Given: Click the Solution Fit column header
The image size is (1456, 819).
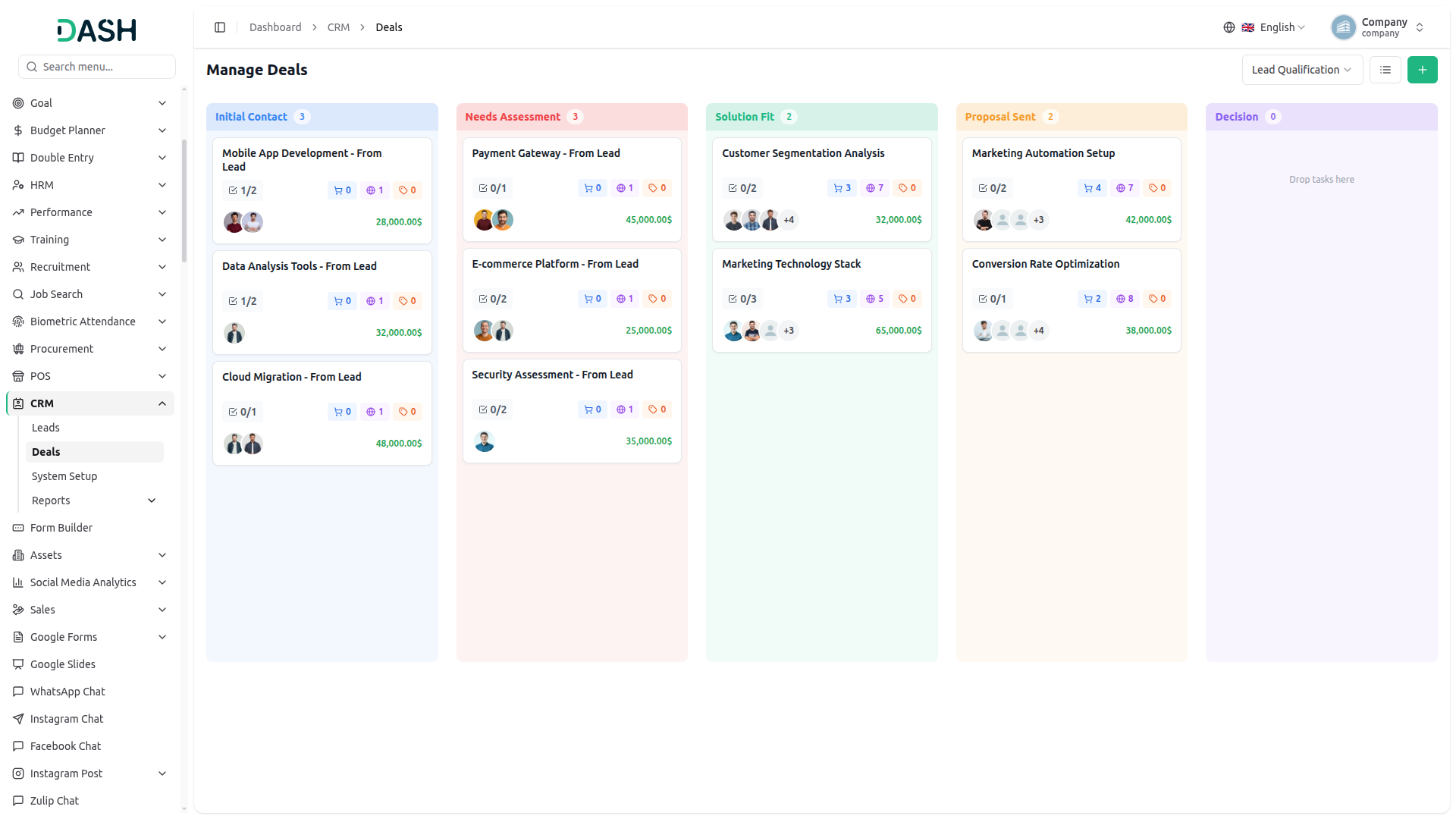Looking at the screenshot, I should click(821, 117).
